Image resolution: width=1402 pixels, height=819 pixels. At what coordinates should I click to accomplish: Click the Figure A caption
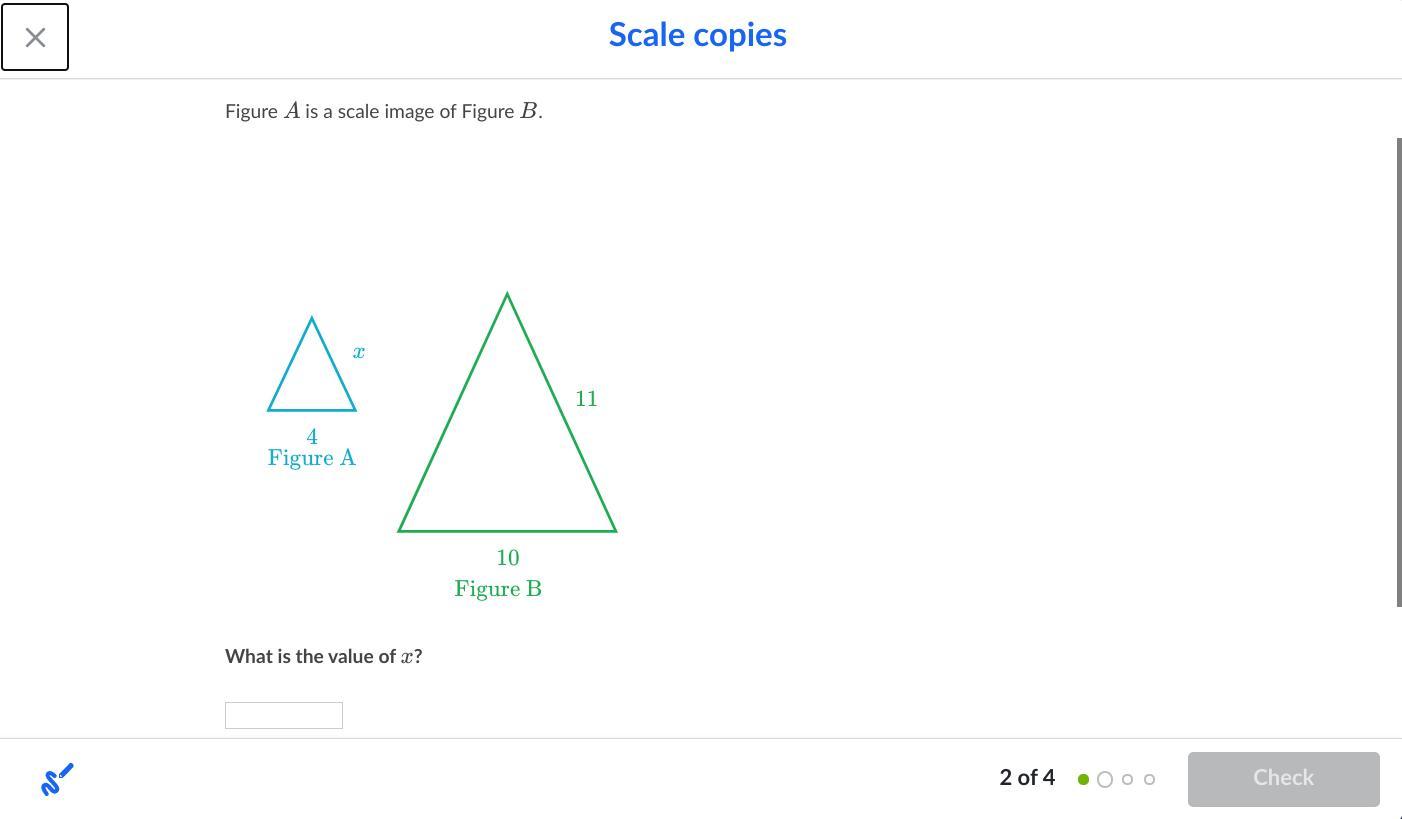tap(312, 458)
